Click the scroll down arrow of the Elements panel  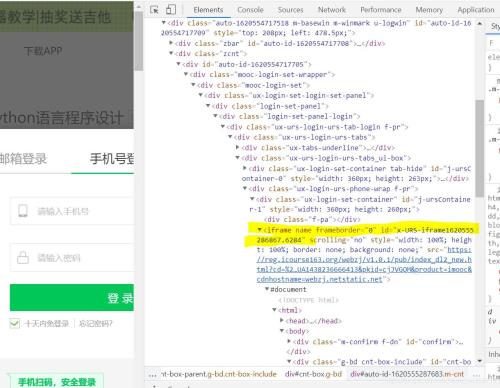479,361
